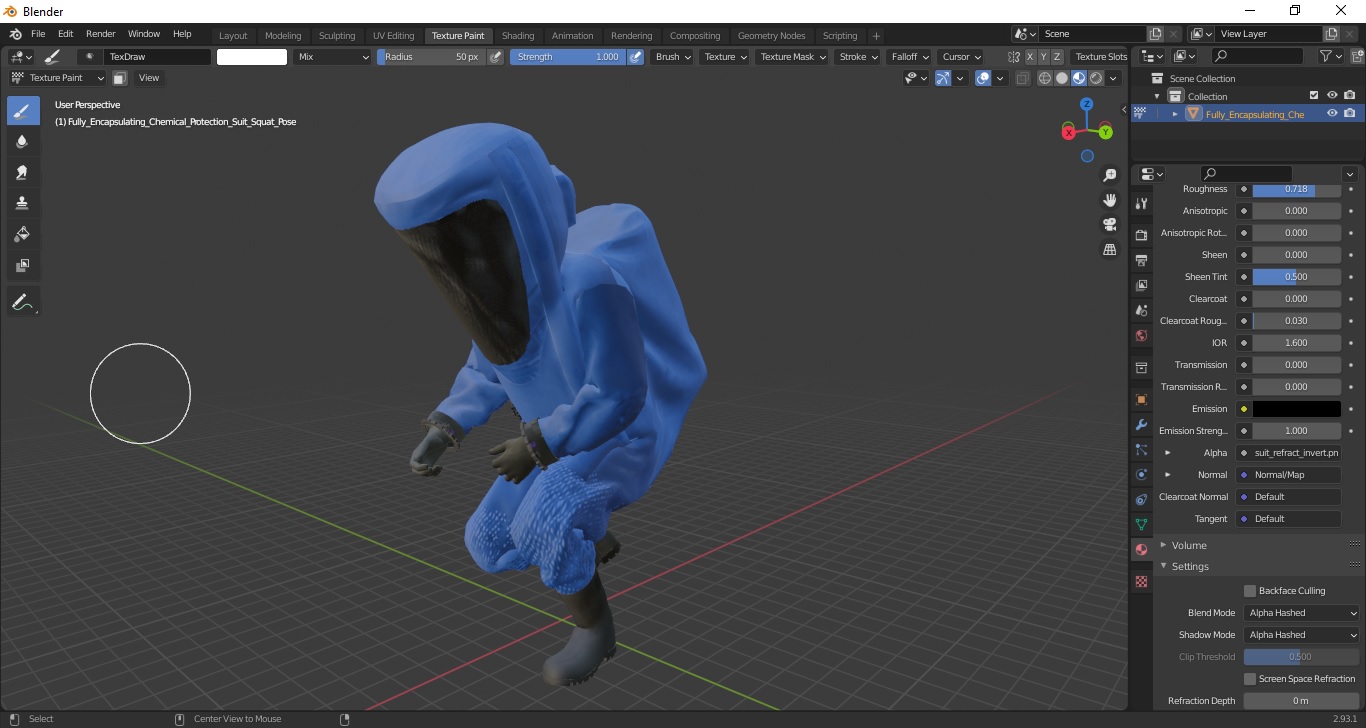This screenshot has width=1366, height=728.
Task: Open the Particles properties tab
Action: click(x=1141, y=450)
